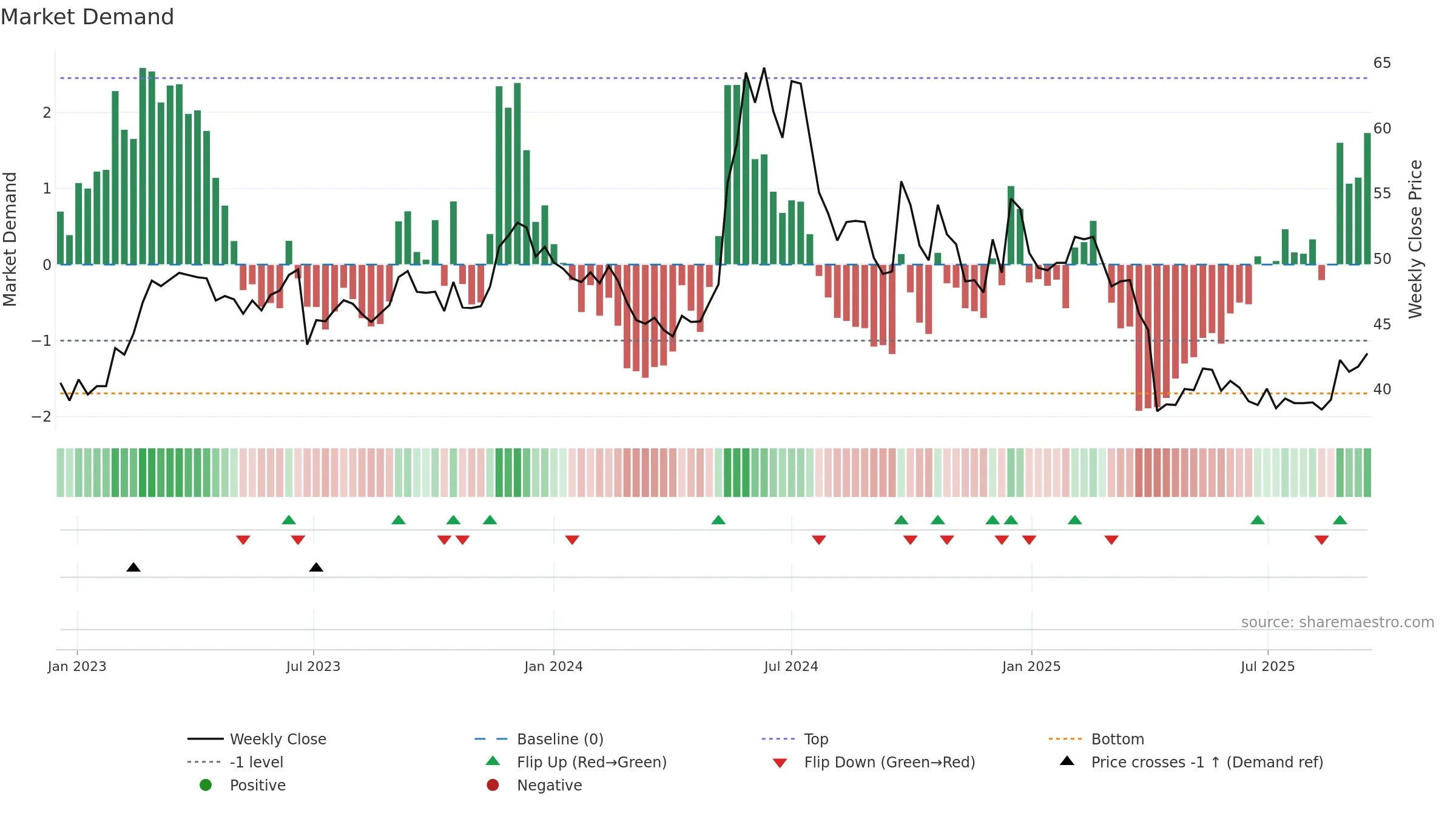This screenshot has height=819, width=1456.
Task: Click the −1 tick on demand axis
Action: click(41, 341)
